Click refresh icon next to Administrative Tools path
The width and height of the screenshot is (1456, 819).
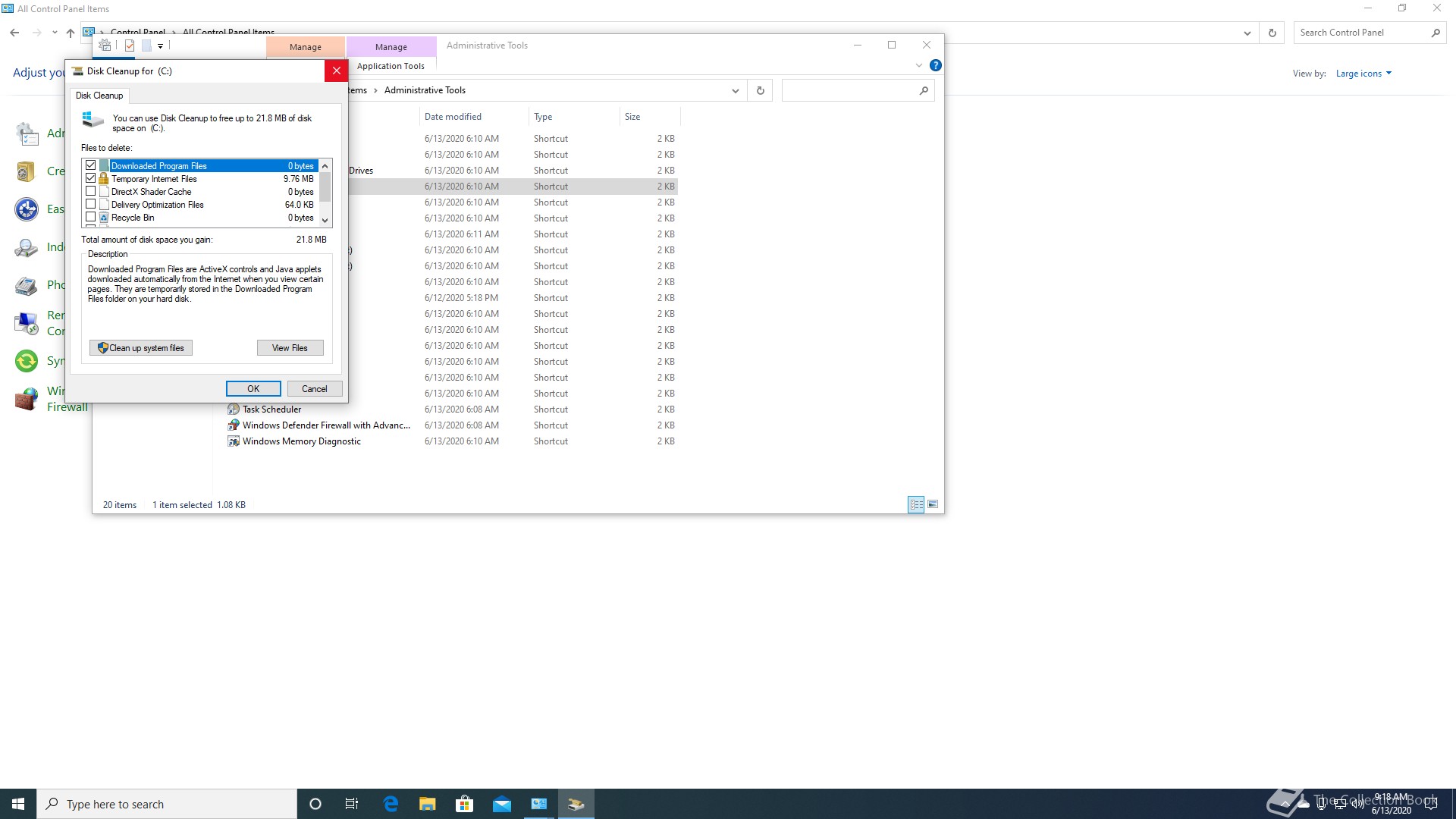pos(760,91)
